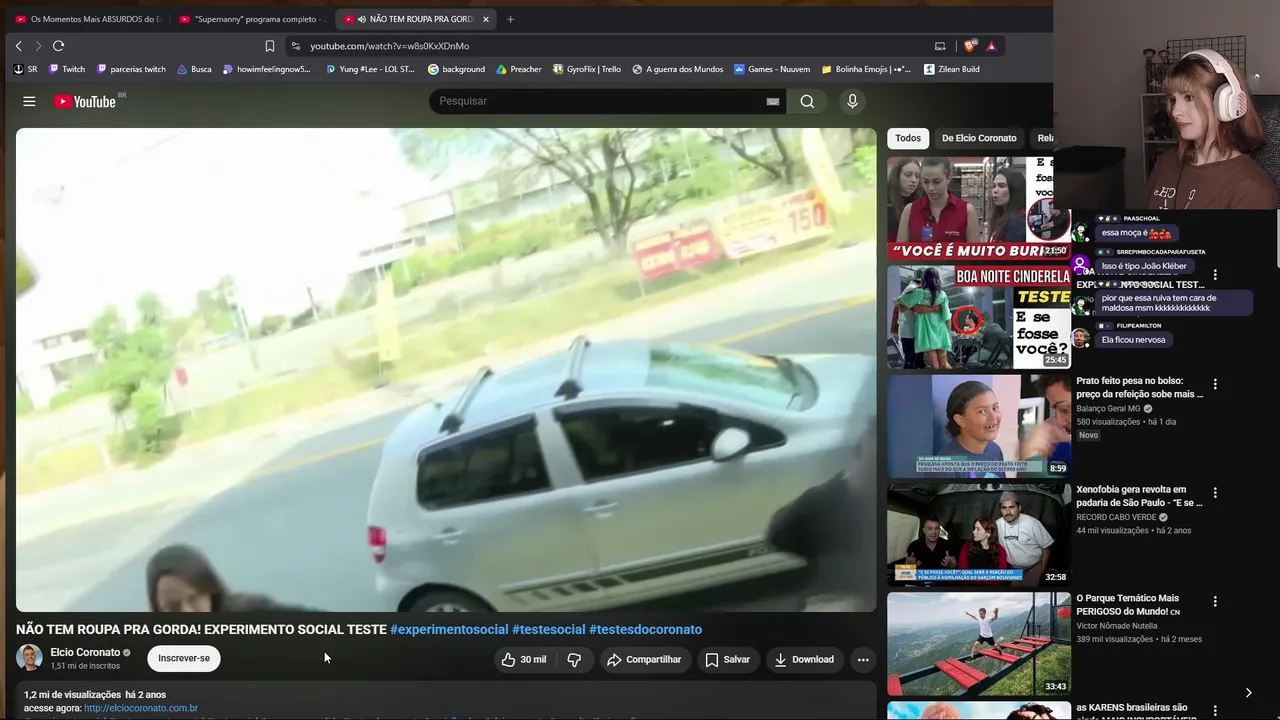Open the 'Games - Nuuvem' bookmark
This screenshot has height=720, width=1280.
[x=772, y=70]
